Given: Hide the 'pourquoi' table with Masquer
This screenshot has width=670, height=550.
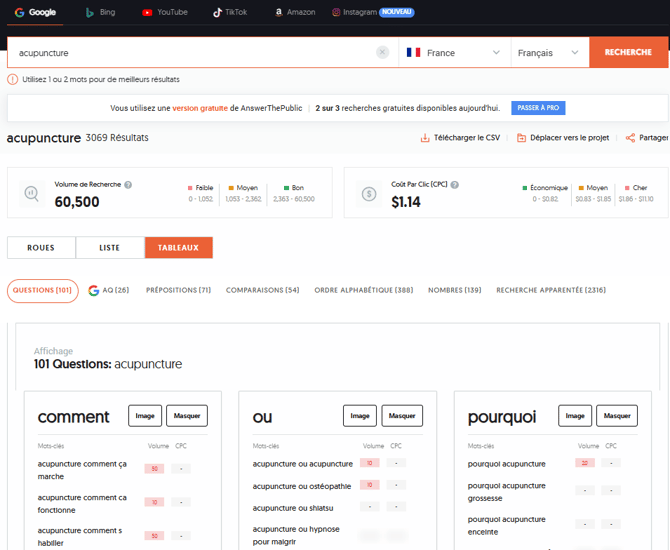Looking at the screenshot, I should (617, 416).
